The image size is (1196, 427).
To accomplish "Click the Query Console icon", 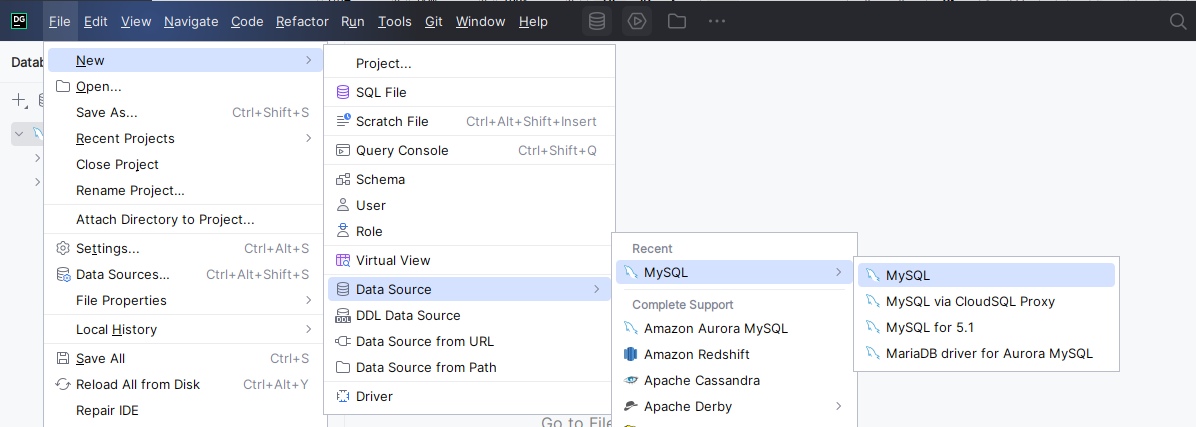I will pos(343,150).
